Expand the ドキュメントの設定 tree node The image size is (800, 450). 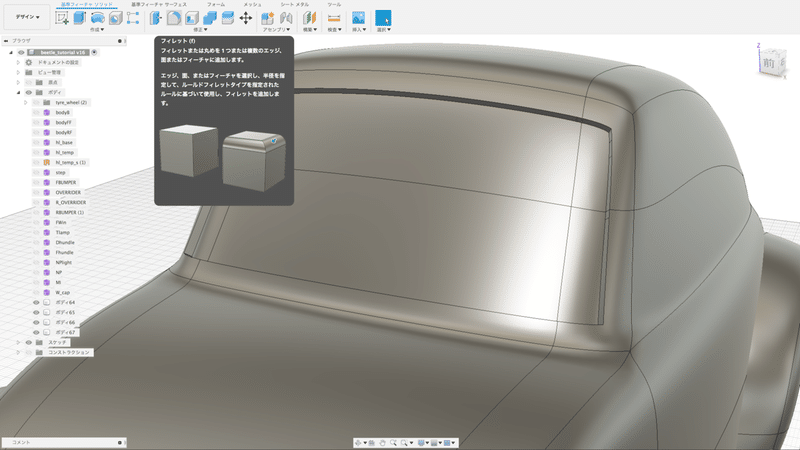tap(18, 62)
